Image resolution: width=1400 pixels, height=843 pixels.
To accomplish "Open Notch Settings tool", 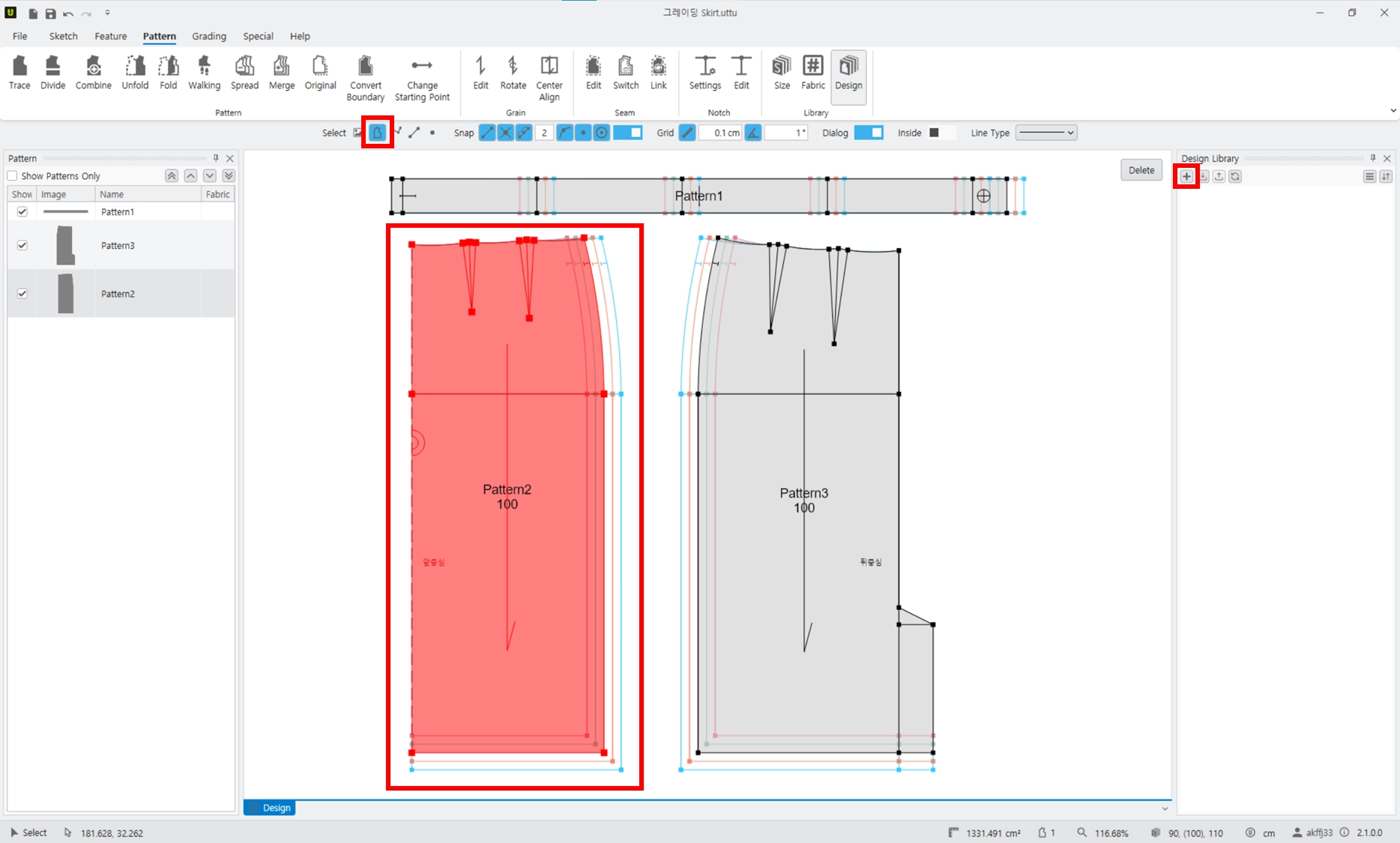I will click(704, 73).
